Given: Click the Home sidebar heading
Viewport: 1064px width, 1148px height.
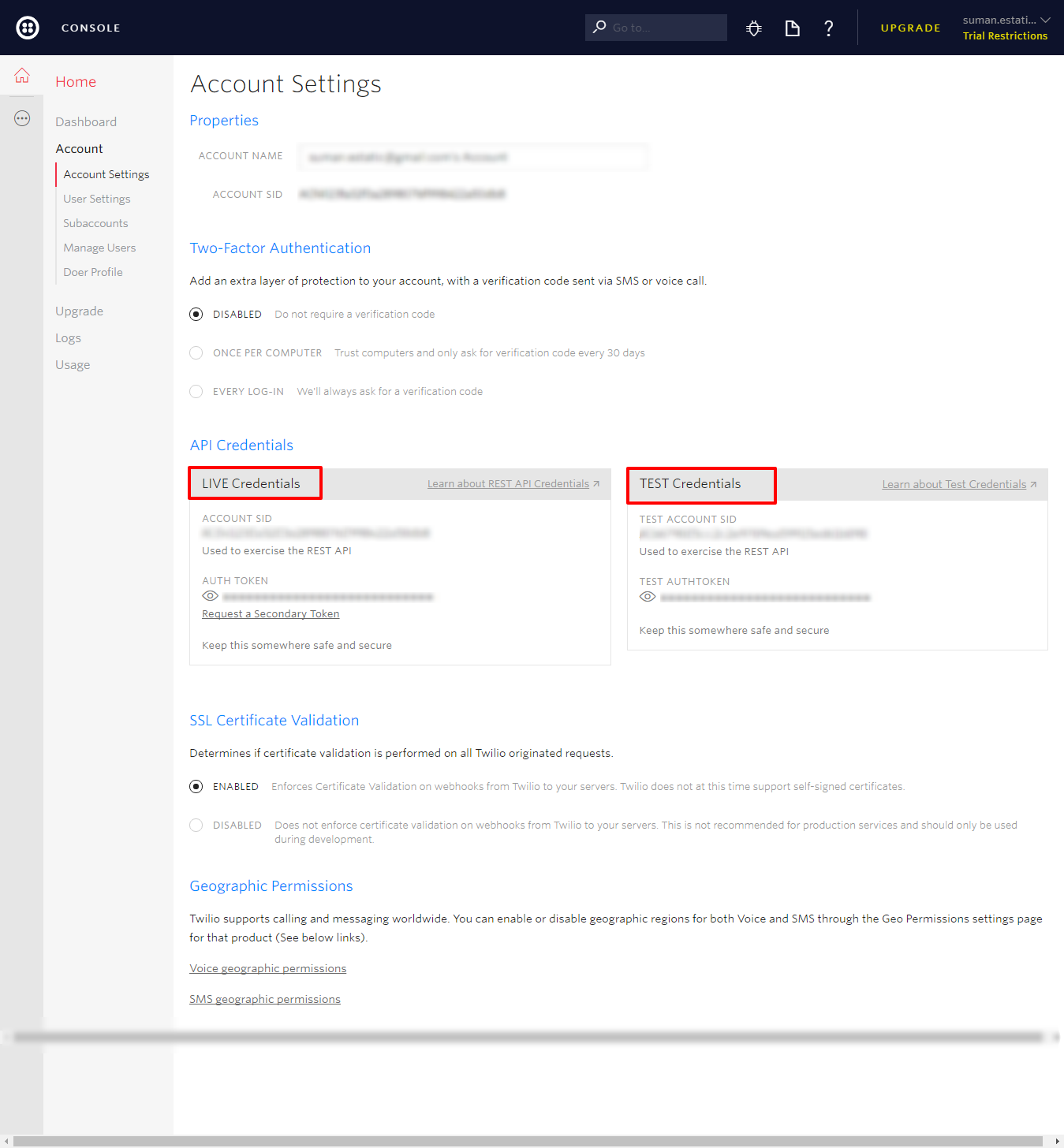Looking at the screenshot, I should pyautogui.click(x=76, y=81).
